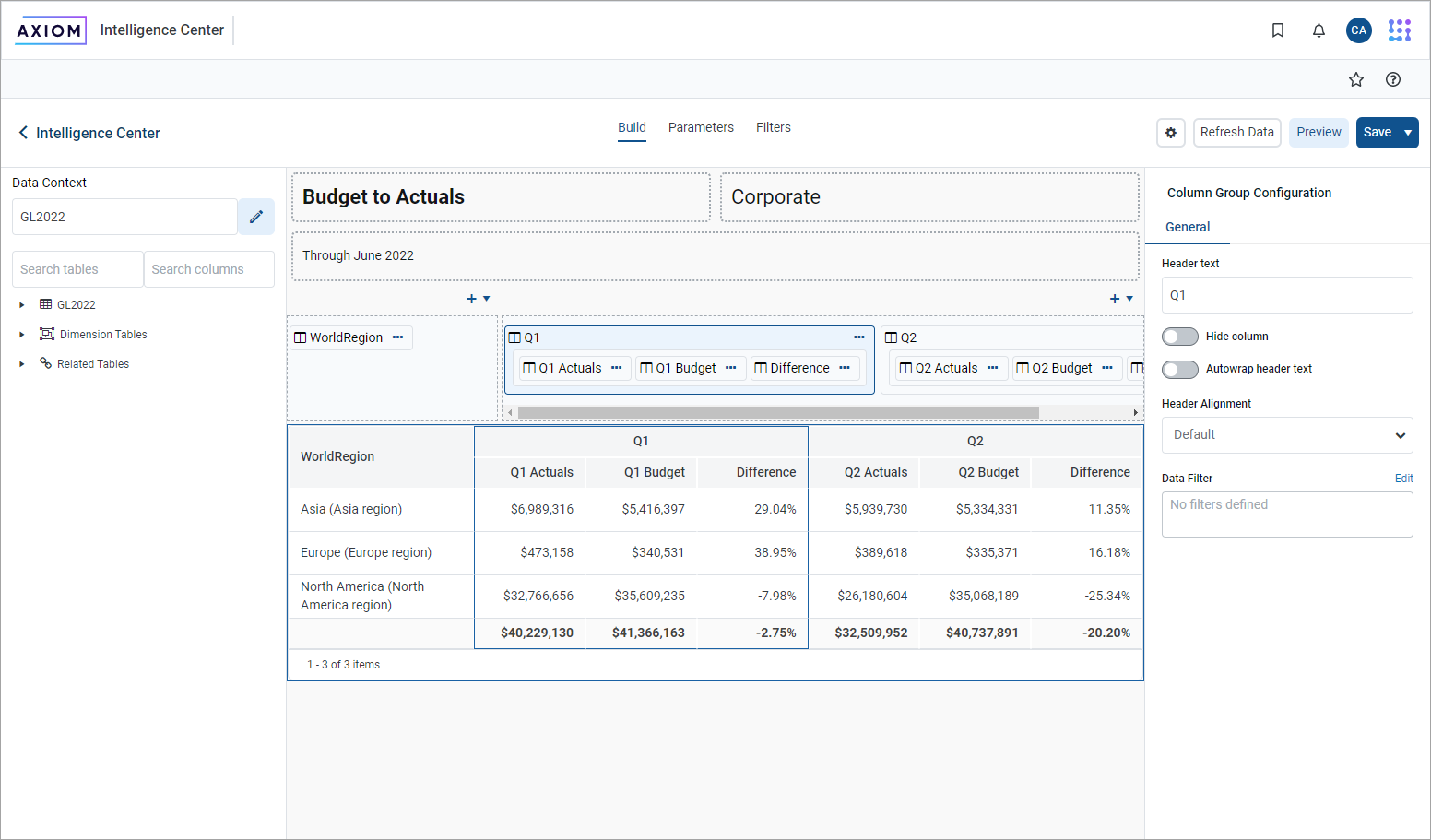This screenshot has height=840, width=1431.
Task: Open help via question mark icon
Action: tap(1392, 79)
